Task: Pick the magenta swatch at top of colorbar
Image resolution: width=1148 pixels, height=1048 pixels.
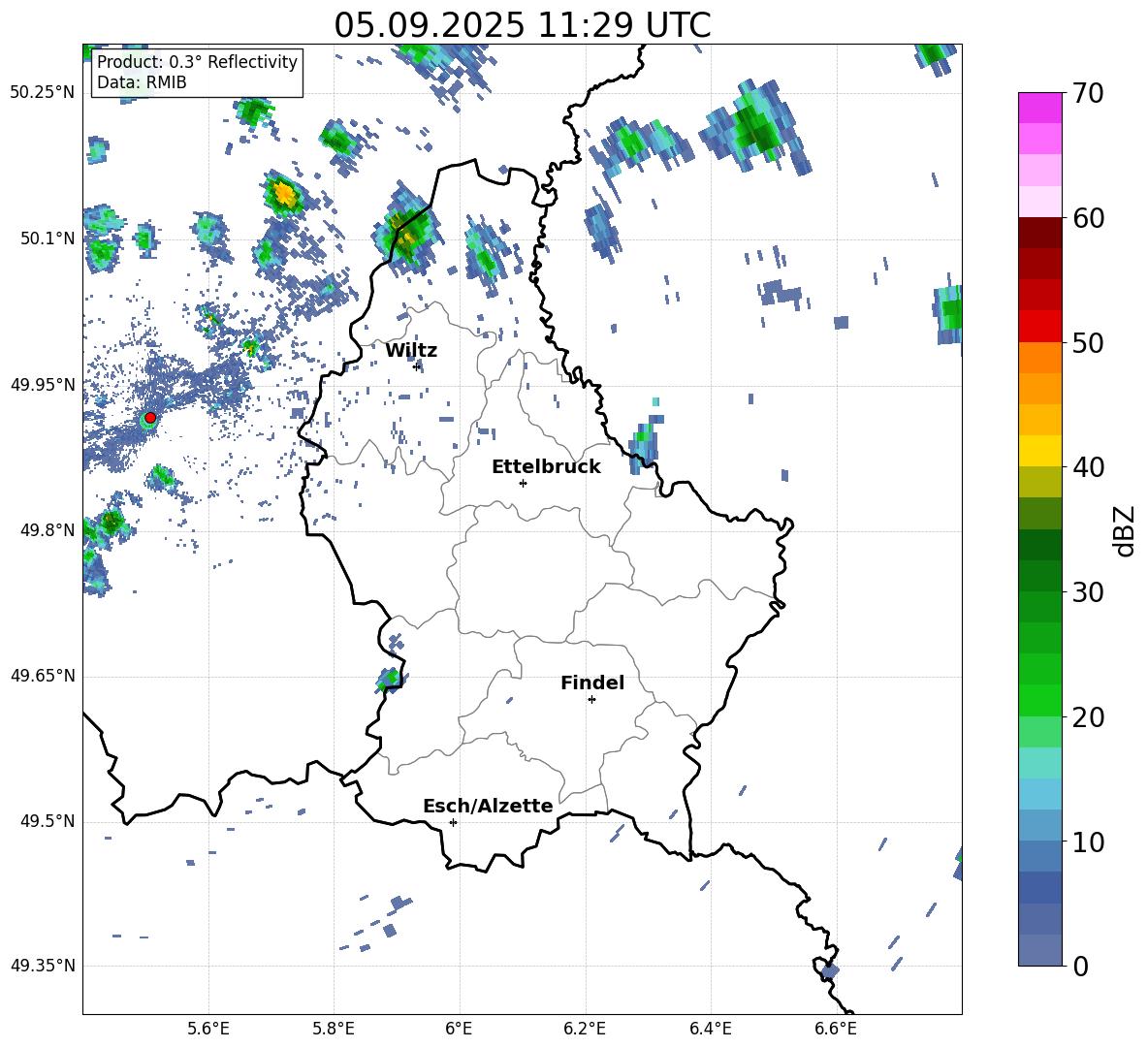Action: click(1040, 108)
